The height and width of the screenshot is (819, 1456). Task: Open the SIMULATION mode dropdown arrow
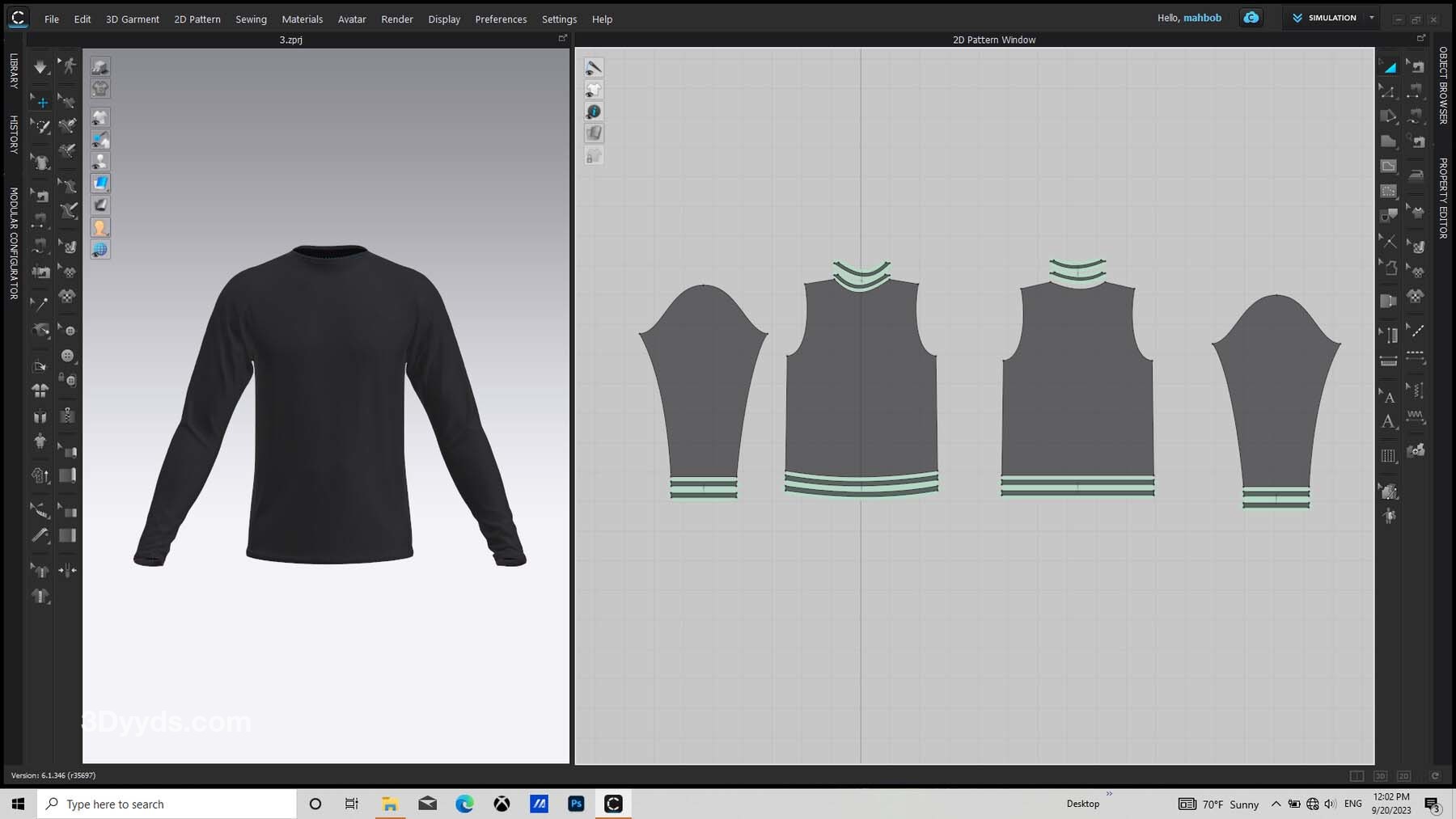point(1371,18)
